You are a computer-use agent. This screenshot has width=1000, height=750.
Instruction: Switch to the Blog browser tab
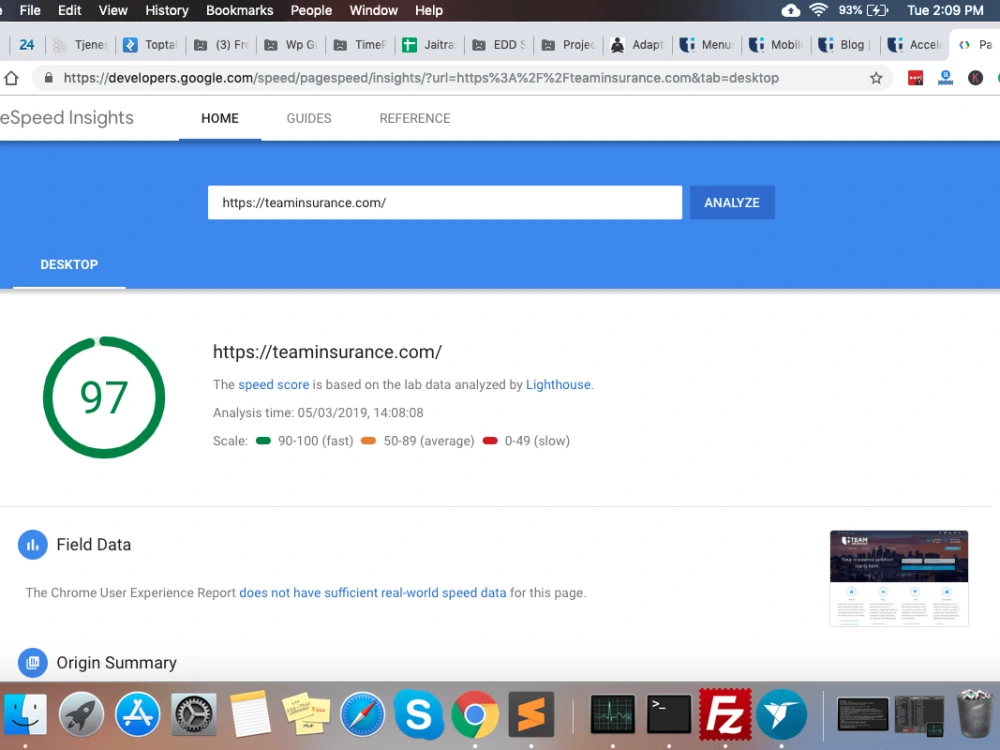tap(845, 45)
